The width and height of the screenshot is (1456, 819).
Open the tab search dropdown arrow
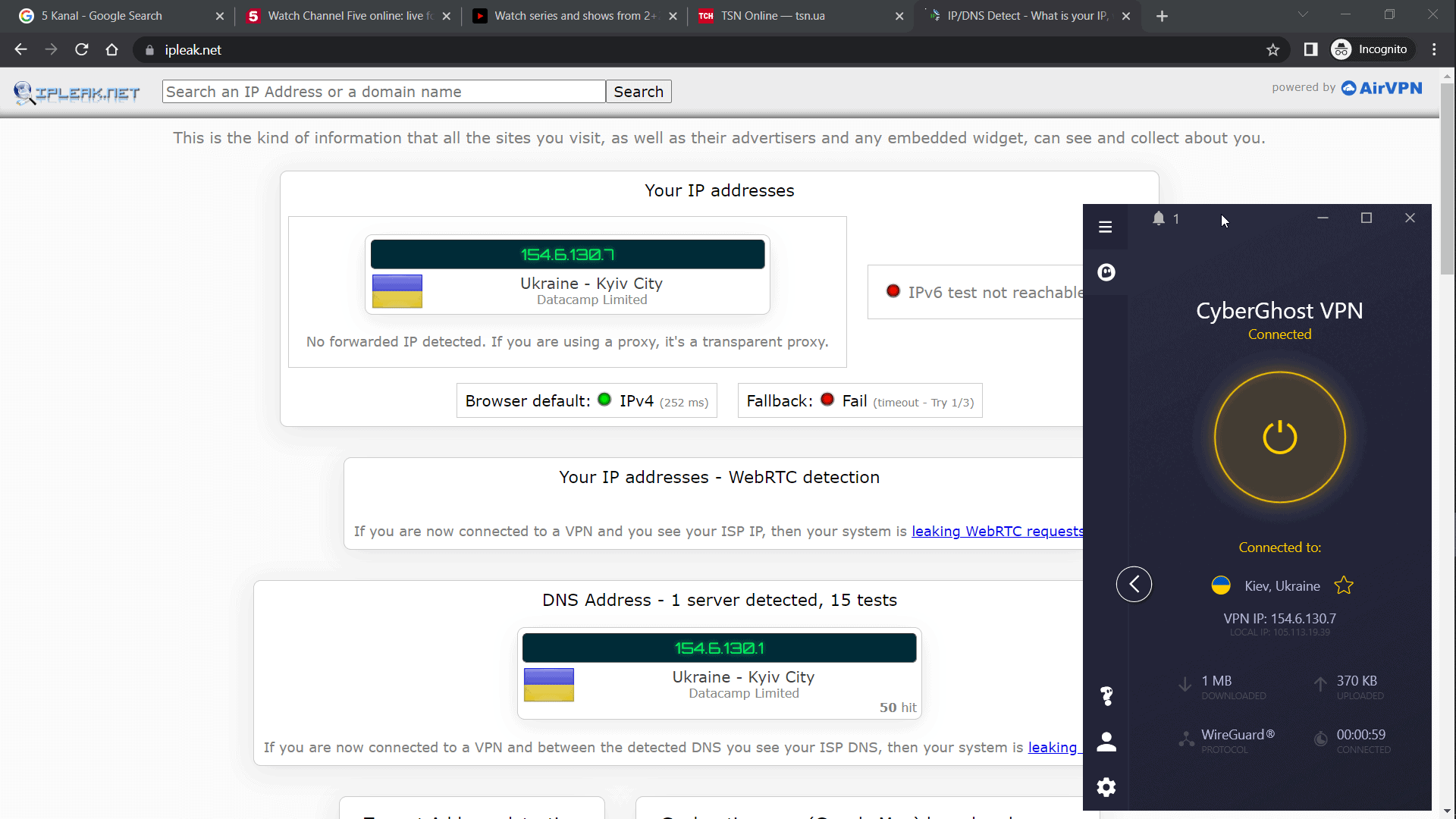tap(1303, 15)
